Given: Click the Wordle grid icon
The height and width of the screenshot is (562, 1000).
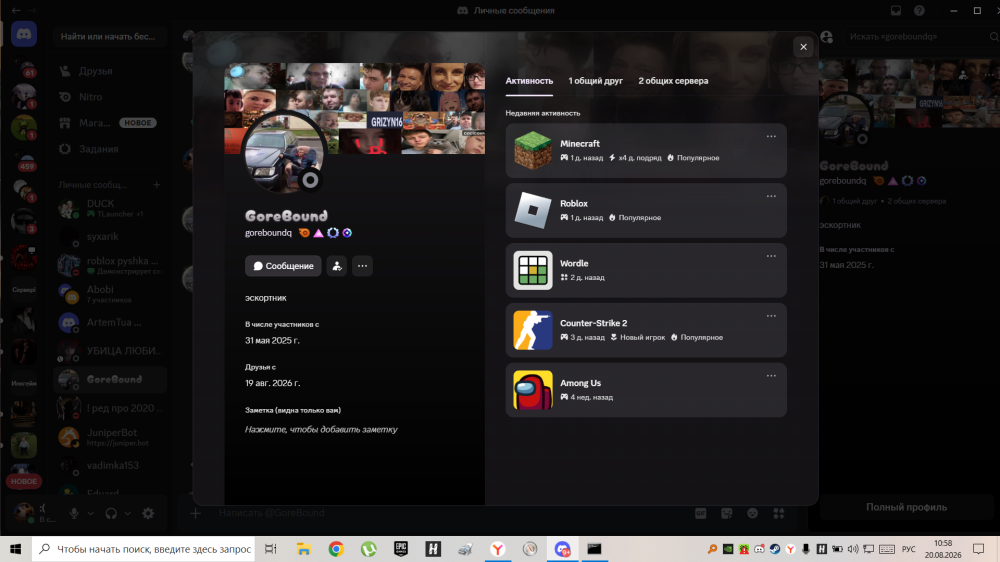Looking at the screenshot, I should click(533, 270).
